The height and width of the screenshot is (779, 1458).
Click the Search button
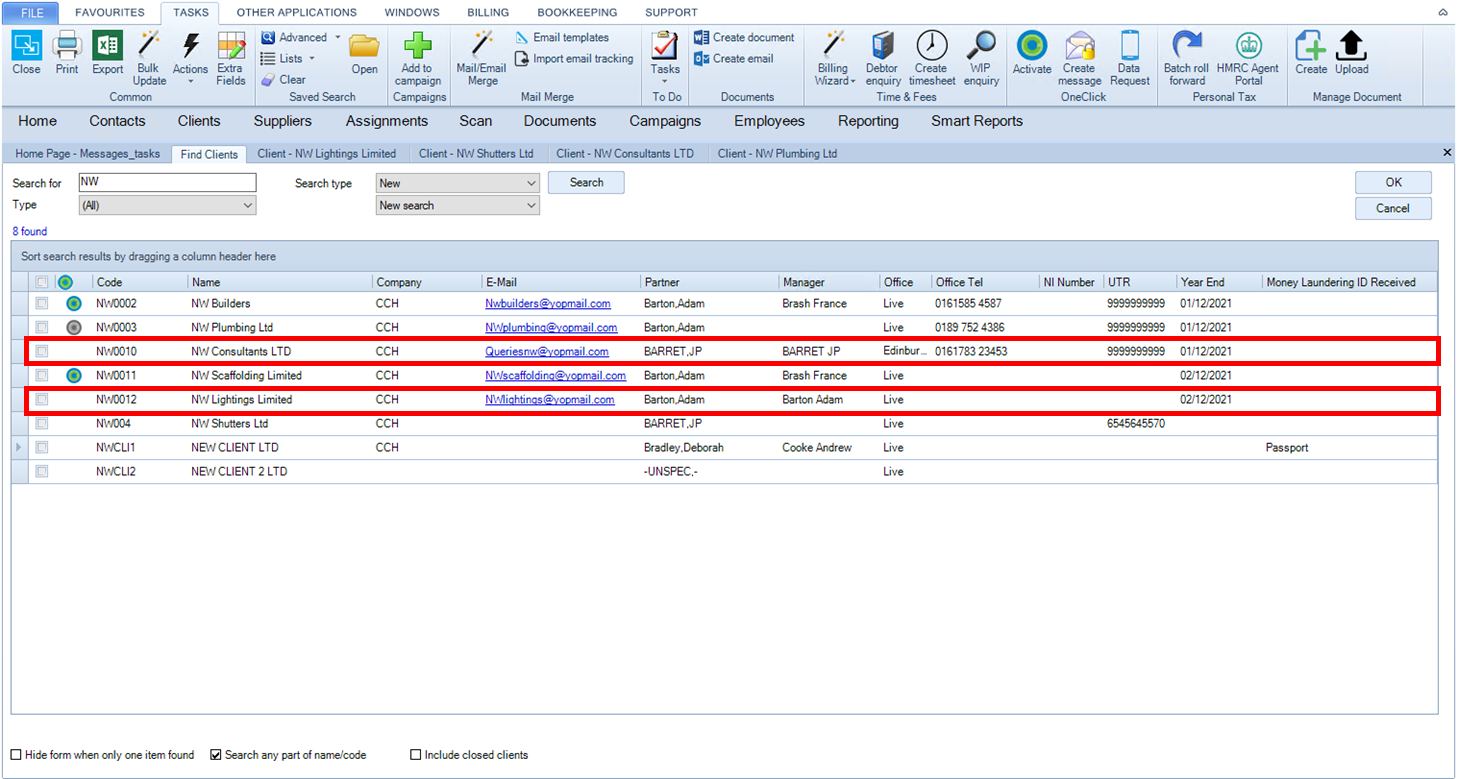pyautogui.click(x=586, y=183)
